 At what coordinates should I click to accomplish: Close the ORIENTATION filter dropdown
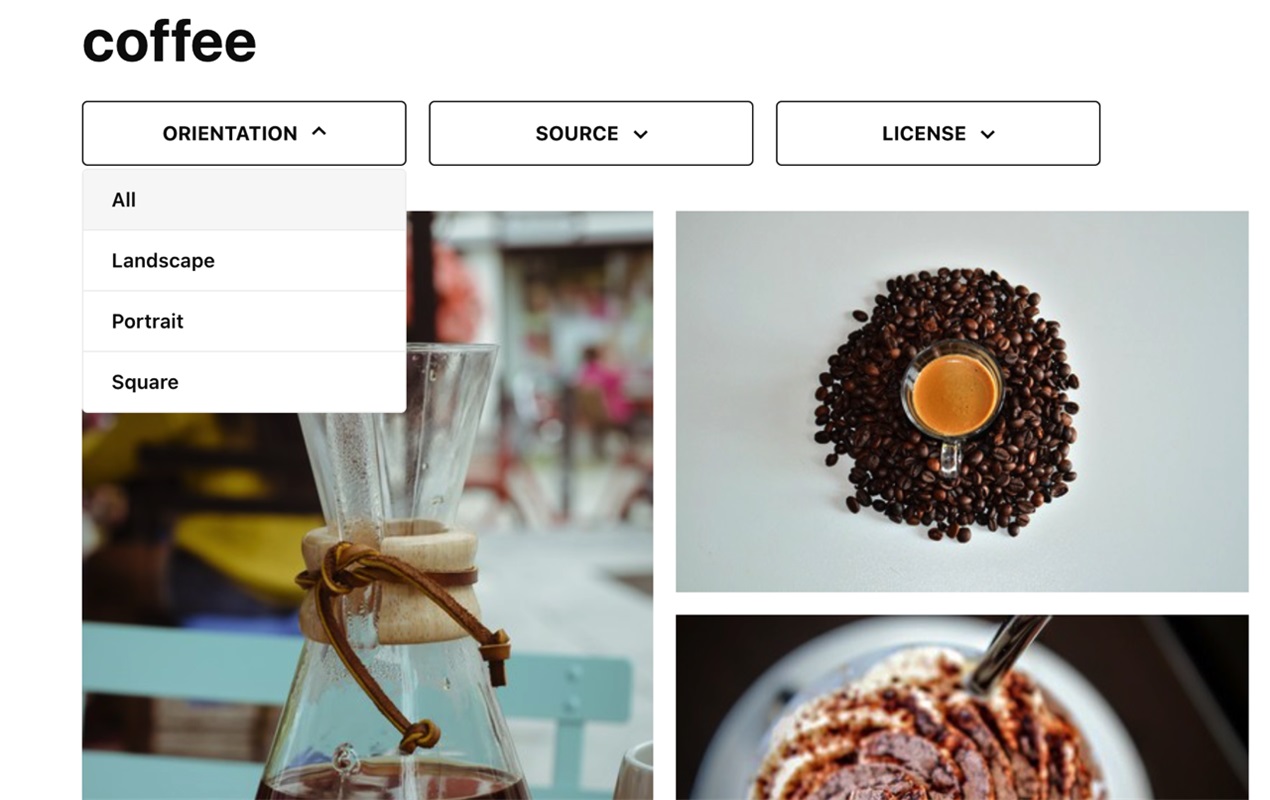(244, 133)
